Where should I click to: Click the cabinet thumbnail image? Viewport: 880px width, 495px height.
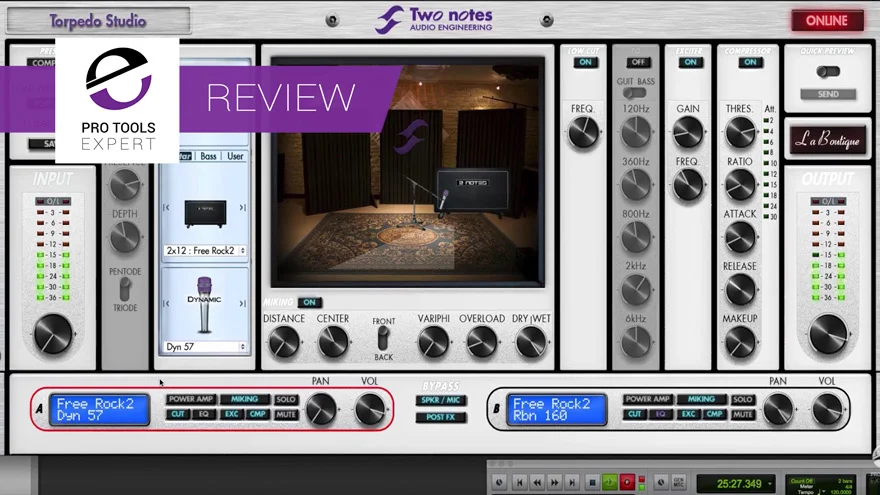(205, 213)
